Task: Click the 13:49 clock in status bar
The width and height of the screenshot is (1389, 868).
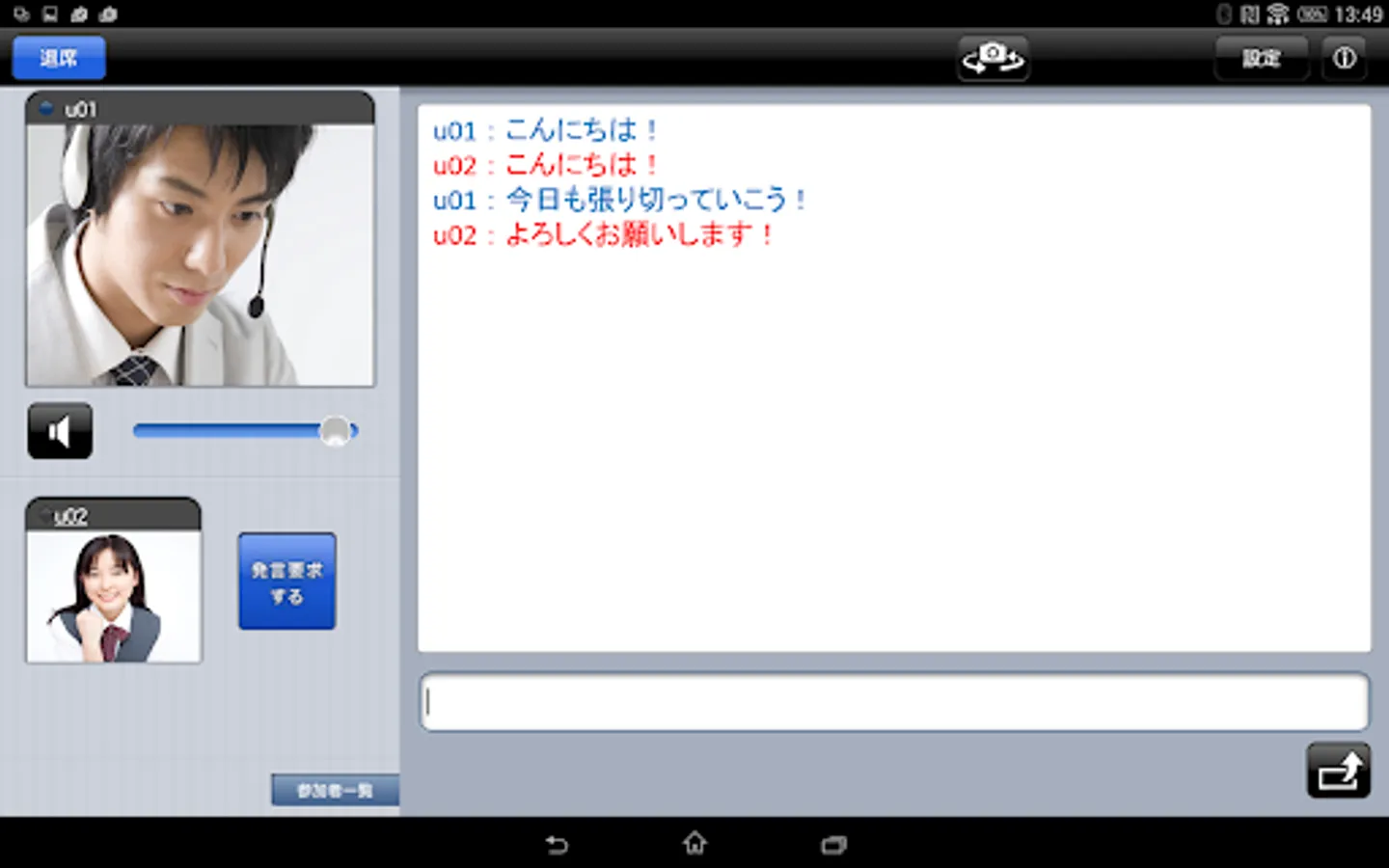Action: tap(1358, 14)
